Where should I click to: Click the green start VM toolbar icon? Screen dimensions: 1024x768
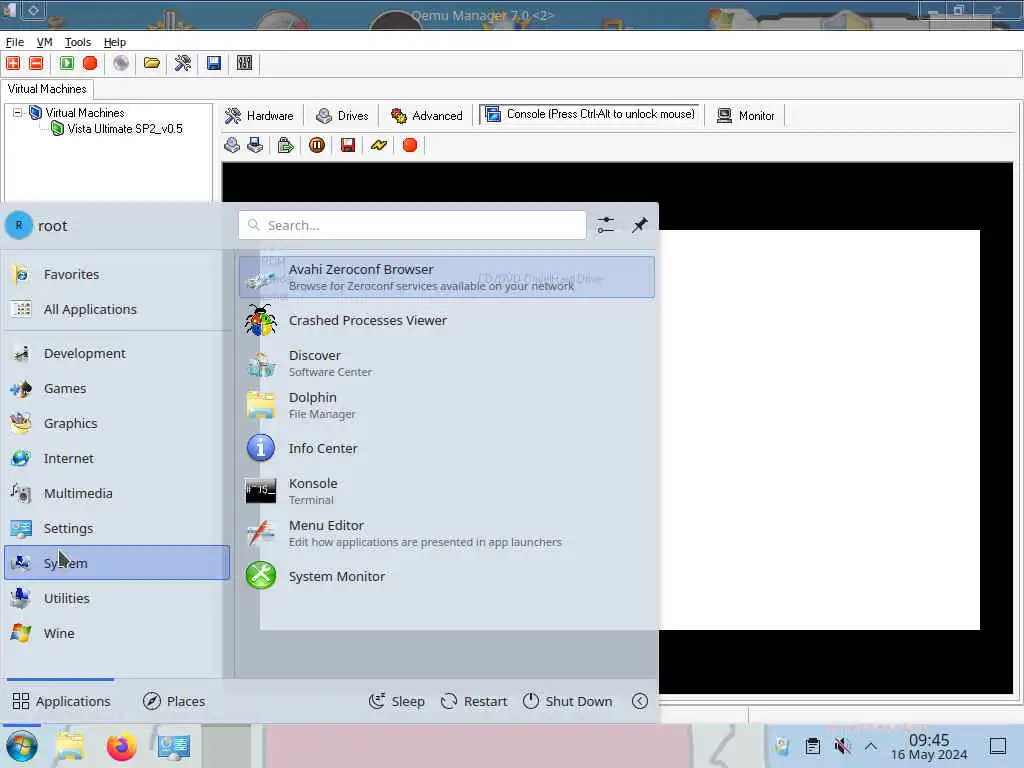(x=67, y=63)
